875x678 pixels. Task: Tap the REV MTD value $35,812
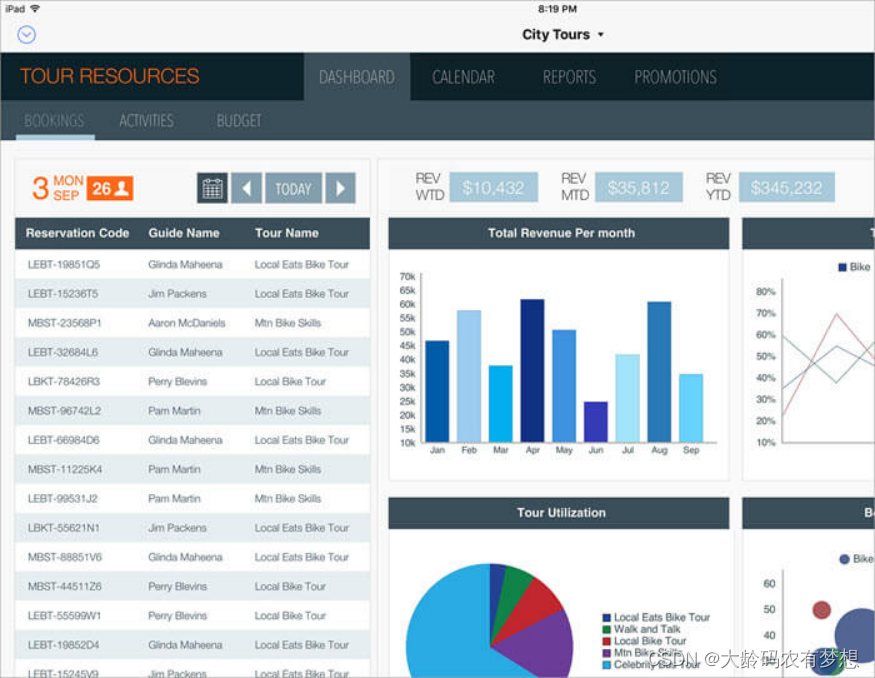(x=638, y=187)
